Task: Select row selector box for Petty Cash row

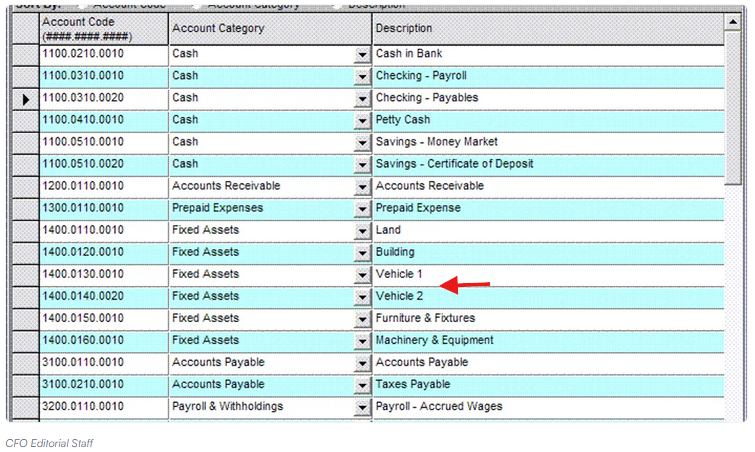Action: tap(26, 121)
